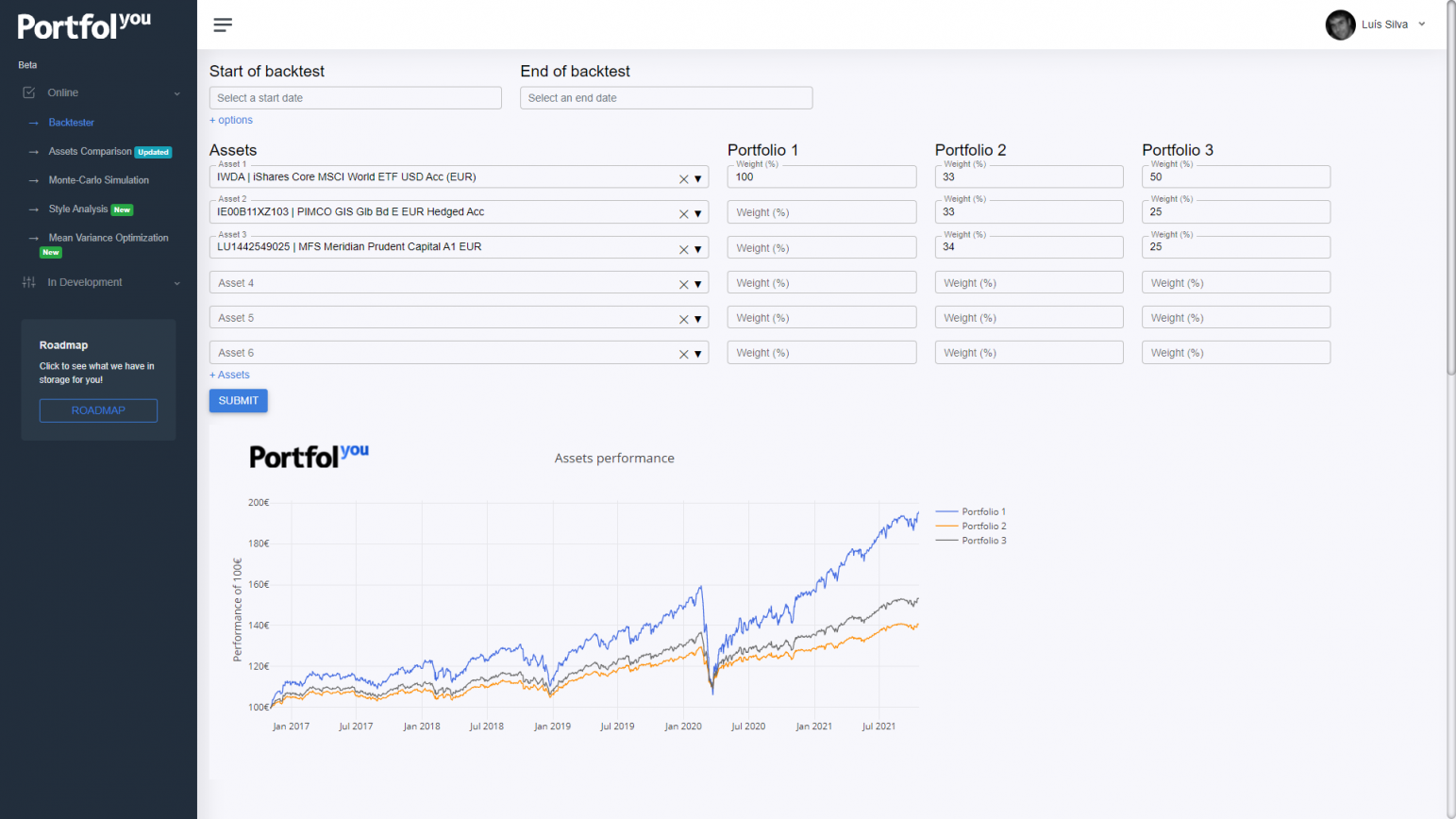Clear Asset 2 PIMCO selection
The width and height of the screenshot is (1456, 819).
point(684,214)
